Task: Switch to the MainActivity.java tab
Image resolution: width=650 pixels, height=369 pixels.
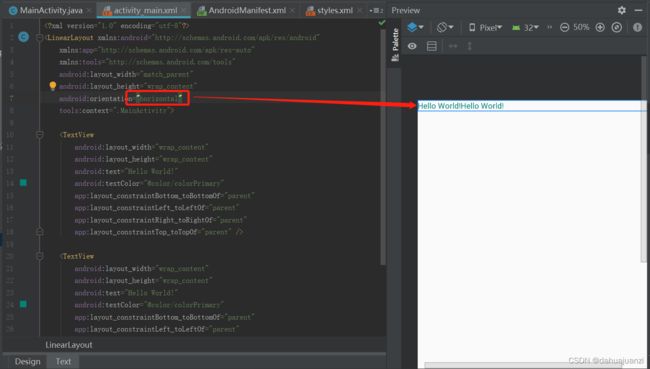Action: pyautogui.click(x=46, y=10)
